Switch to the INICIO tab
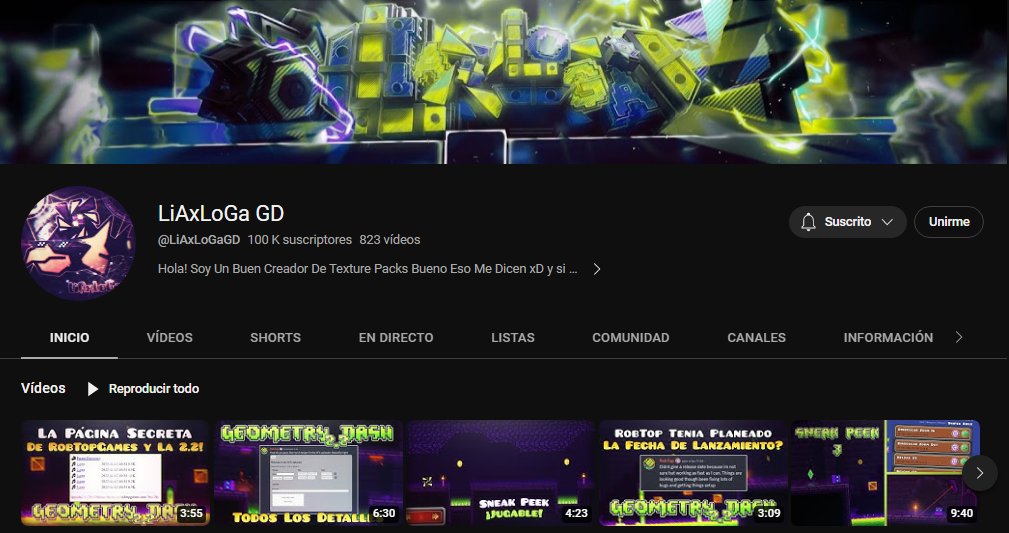1009x533 pixels. click(69, 338)
